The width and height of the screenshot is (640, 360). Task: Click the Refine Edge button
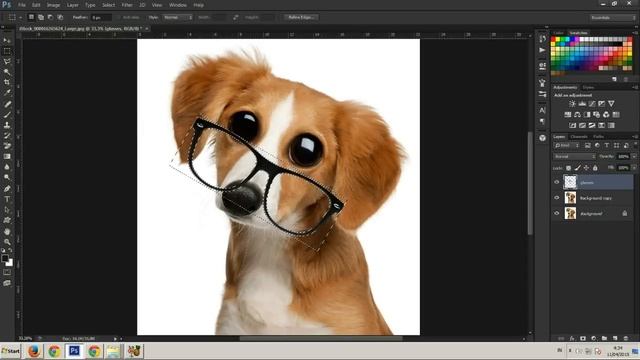[x=301, y=18]
